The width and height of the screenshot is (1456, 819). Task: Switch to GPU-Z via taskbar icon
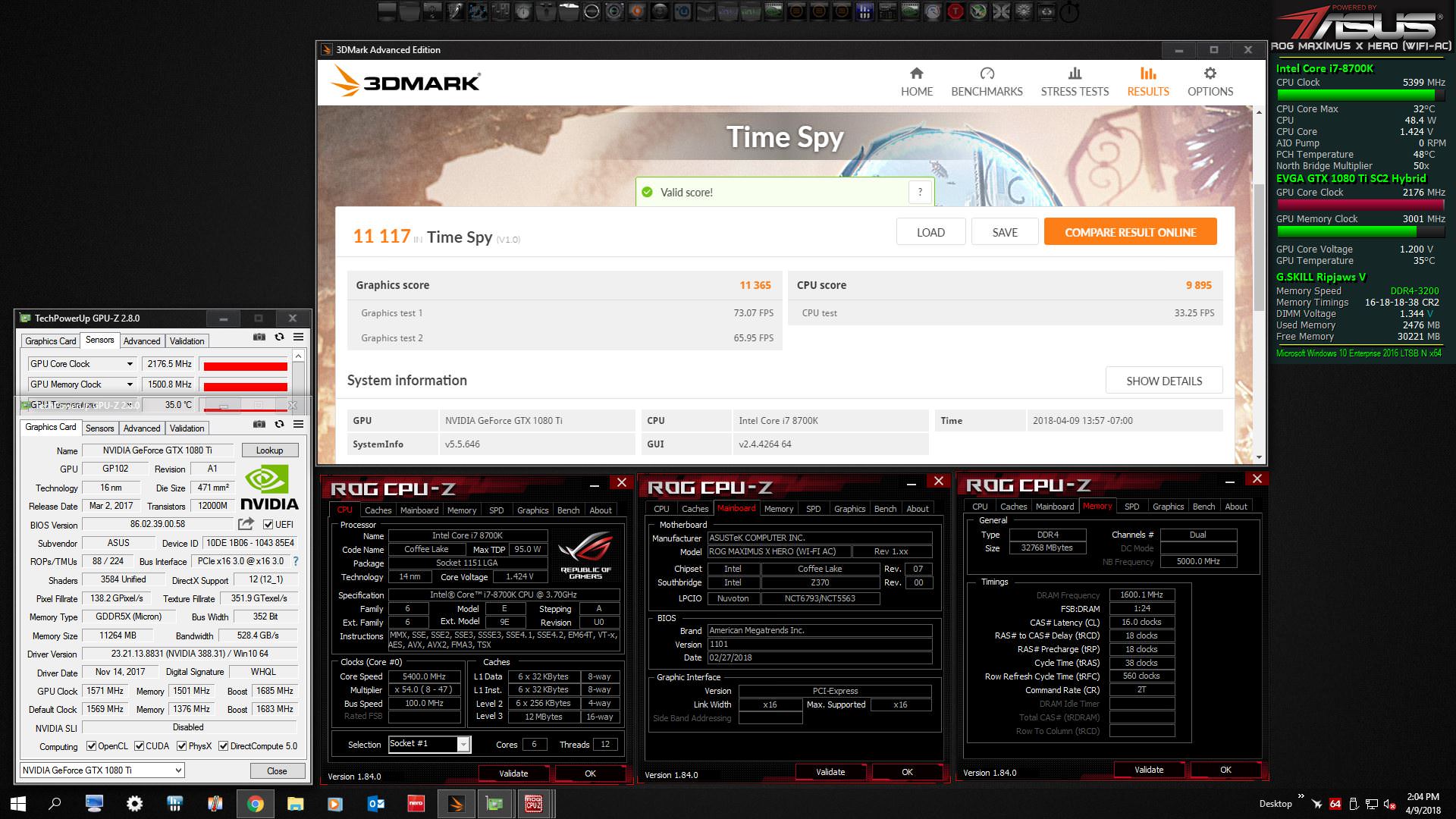(x=494, y=804)
